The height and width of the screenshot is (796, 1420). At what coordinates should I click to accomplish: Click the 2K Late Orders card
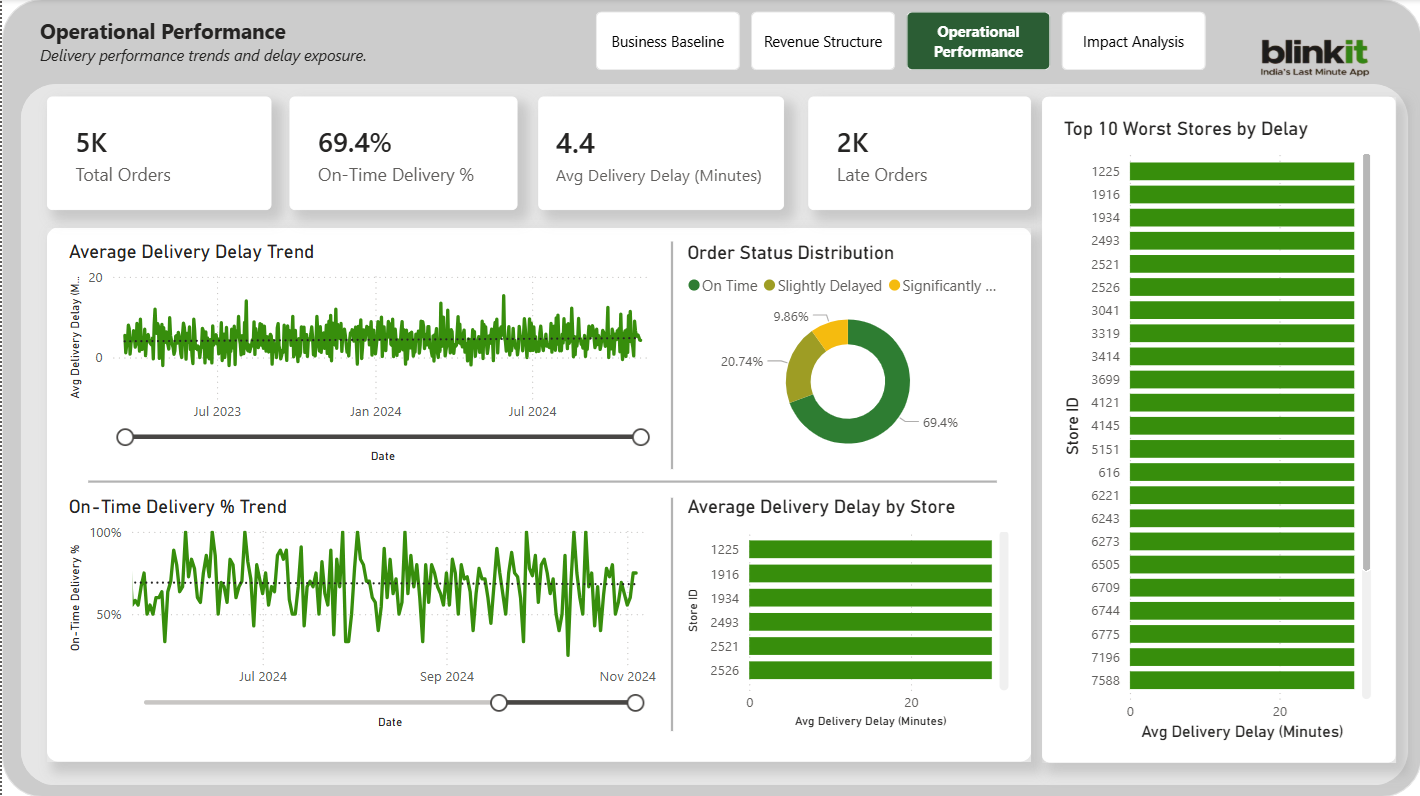point(918,153)
